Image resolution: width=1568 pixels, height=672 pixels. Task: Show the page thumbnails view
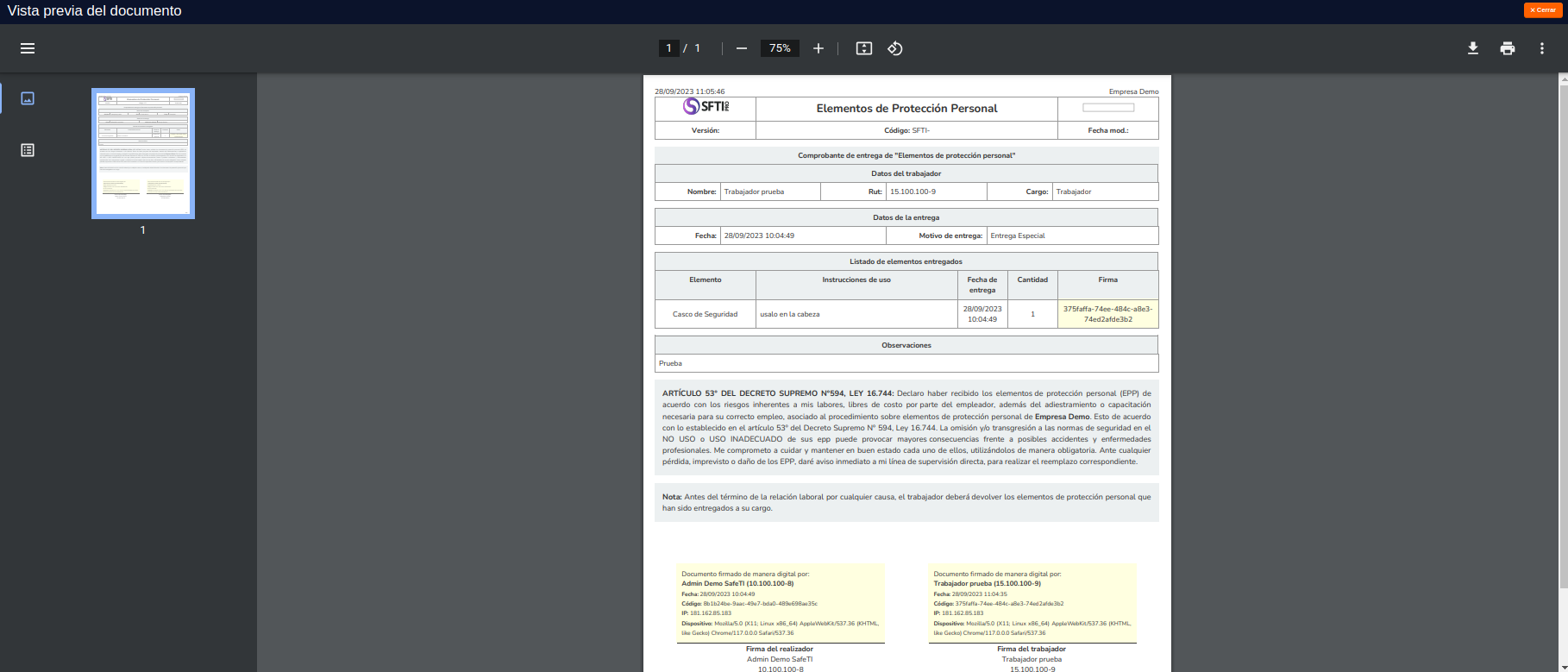pos(28,98)
